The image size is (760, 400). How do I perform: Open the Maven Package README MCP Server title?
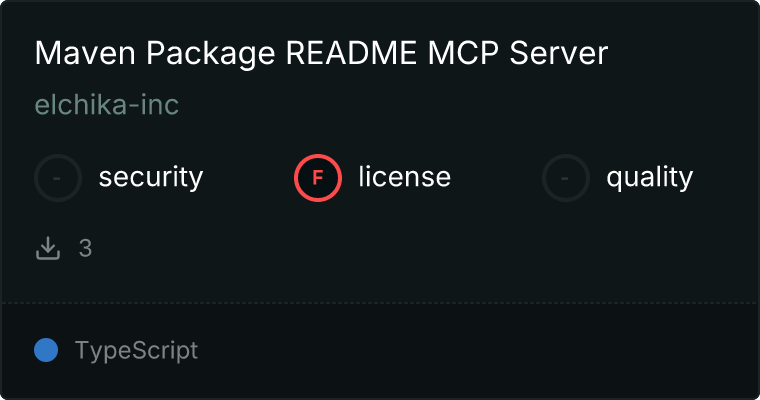[x=321, y=53]
